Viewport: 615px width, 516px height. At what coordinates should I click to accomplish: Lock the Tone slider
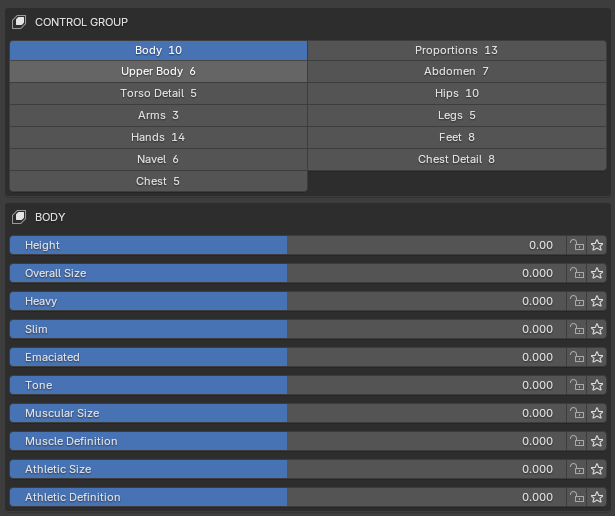click(x=577, y=385)
